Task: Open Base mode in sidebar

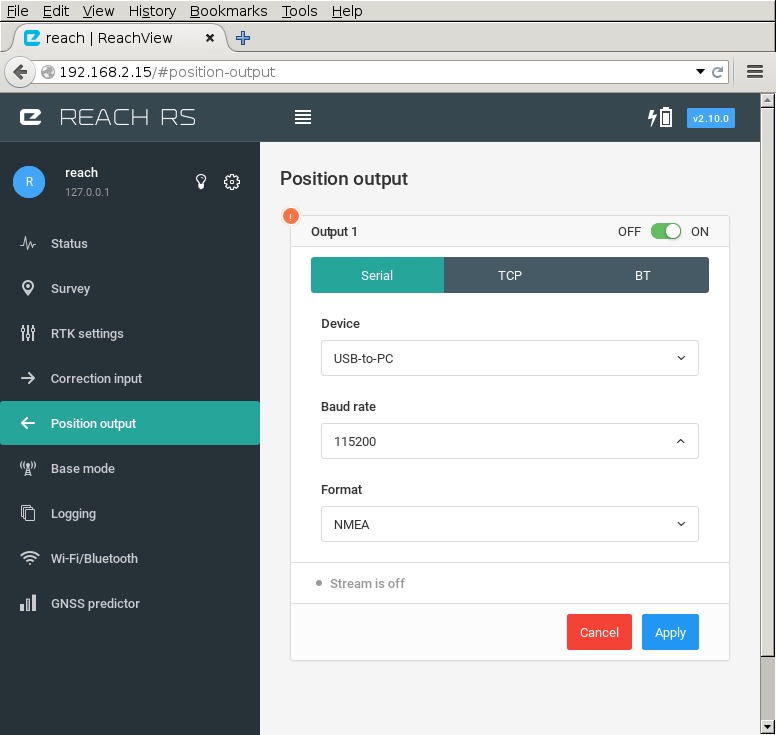Action: coord(130,468)
